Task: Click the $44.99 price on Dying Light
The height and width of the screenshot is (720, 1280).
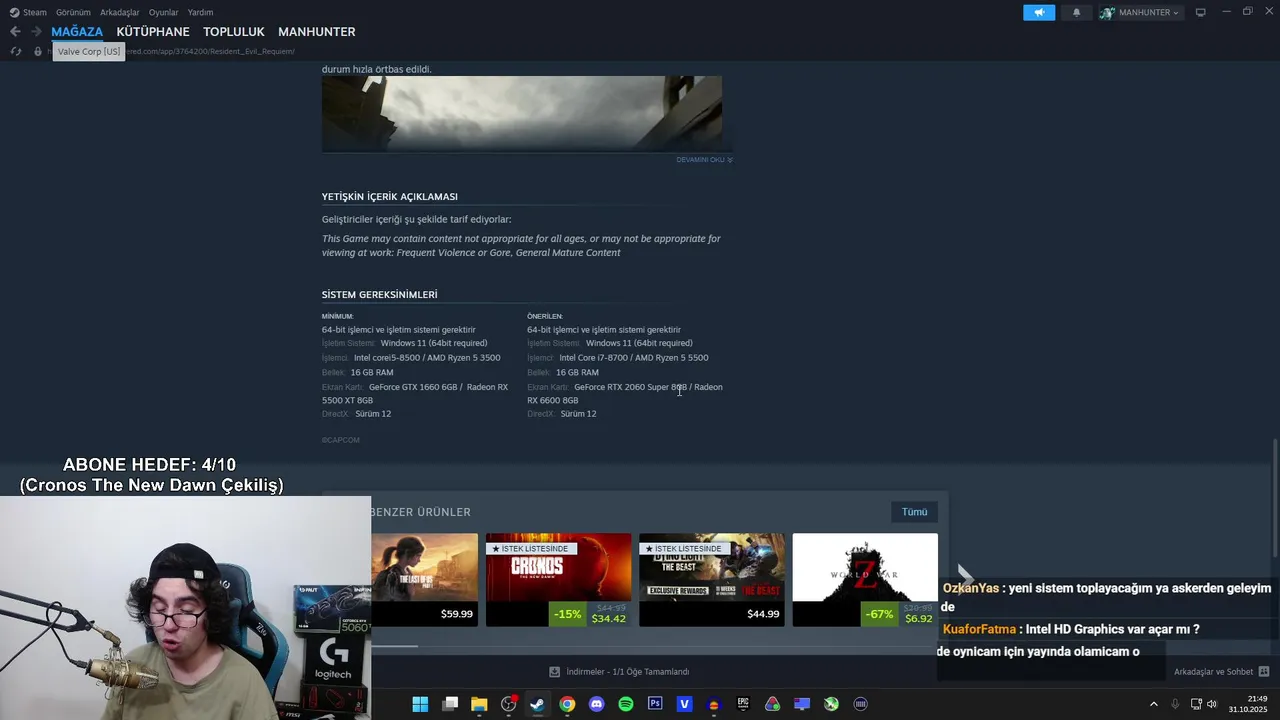Action: coord(763,614)
